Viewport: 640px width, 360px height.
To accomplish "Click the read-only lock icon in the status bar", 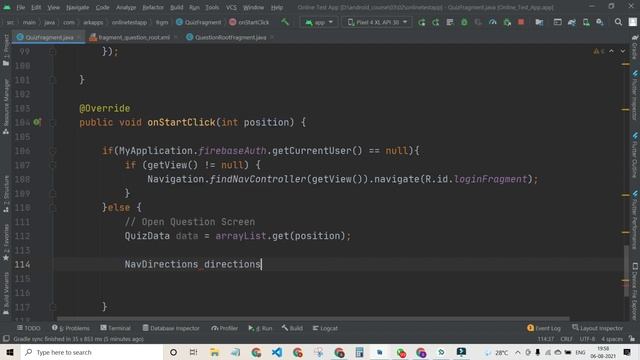I will [x=632, y=339].
